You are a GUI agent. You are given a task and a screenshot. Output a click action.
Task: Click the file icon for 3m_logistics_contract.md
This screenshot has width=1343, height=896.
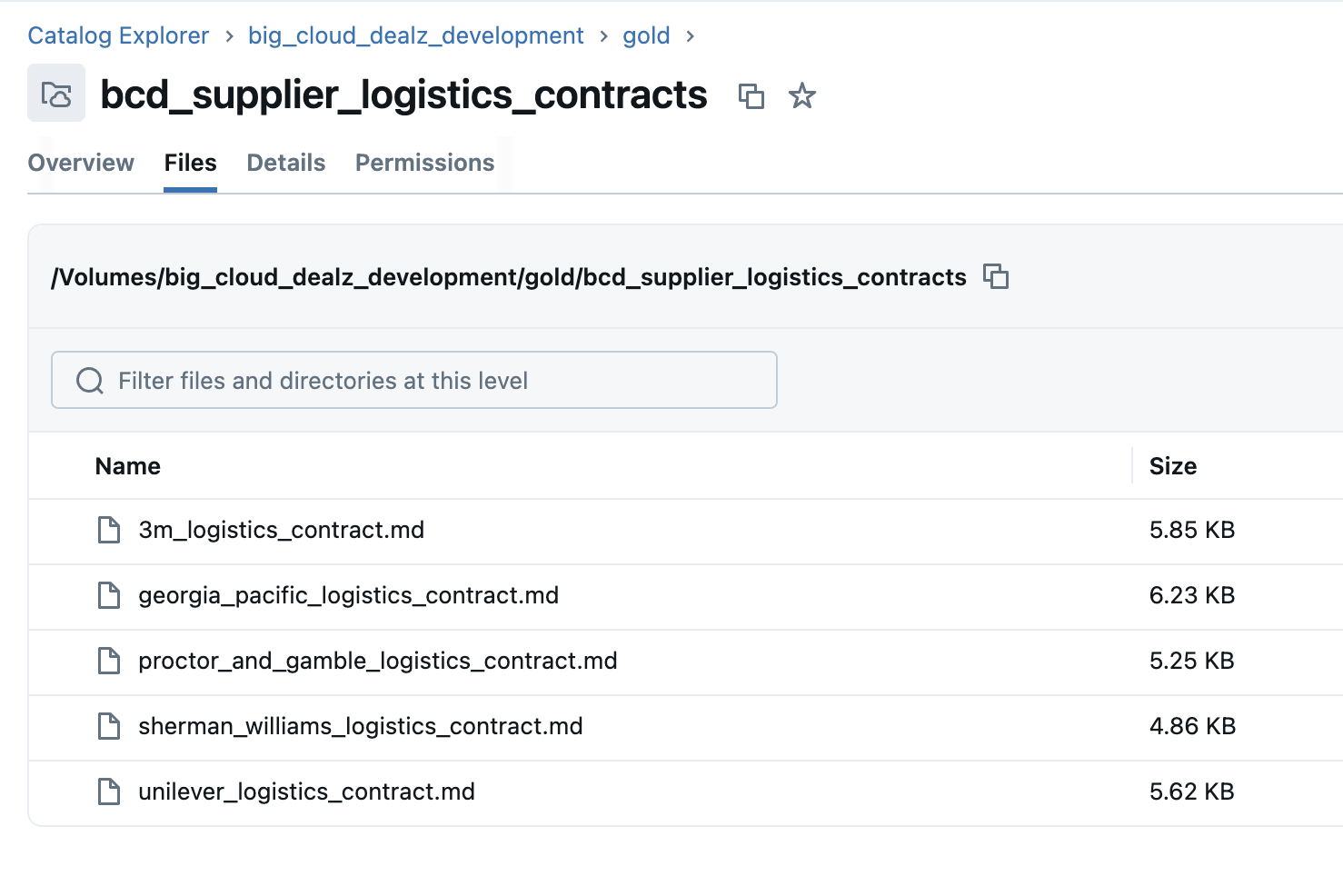coord(109,530)
